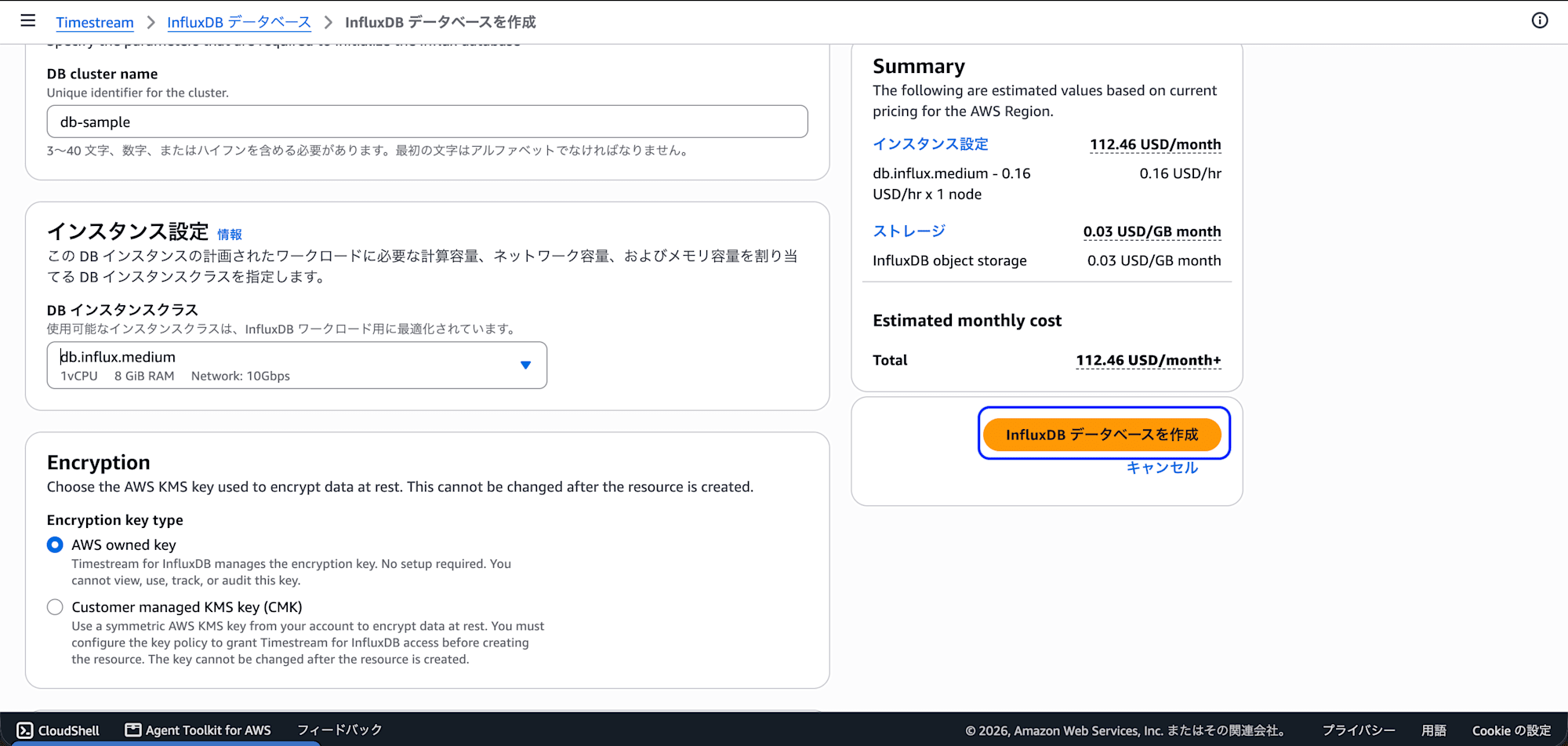Click the DB cluster name label

point(103,74)
